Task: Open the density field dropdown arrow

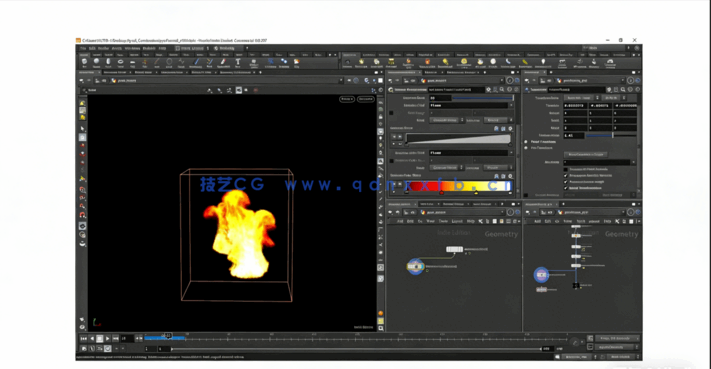Action: [511, 105]
